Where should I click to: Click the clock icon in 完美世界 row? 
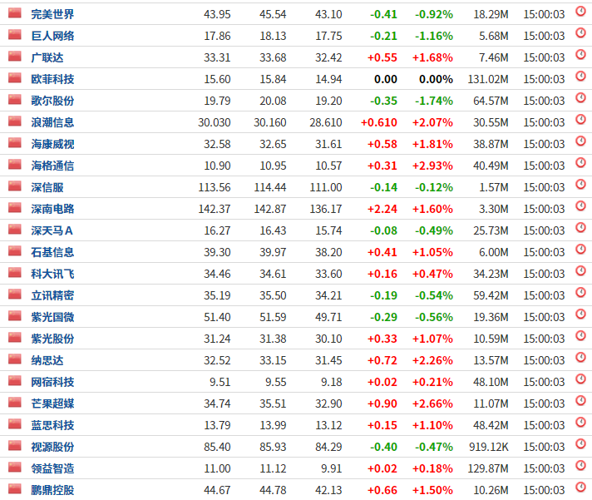click(x=580, y=12)
